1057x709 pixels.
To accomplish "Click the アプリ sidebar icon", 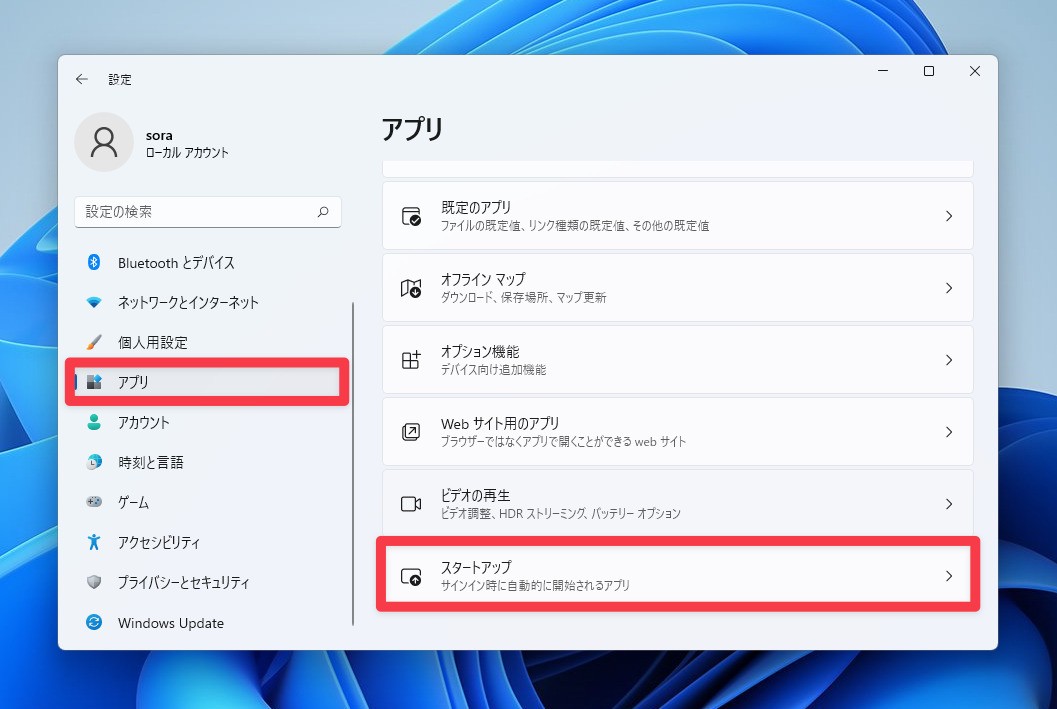I will pos(94,381).
